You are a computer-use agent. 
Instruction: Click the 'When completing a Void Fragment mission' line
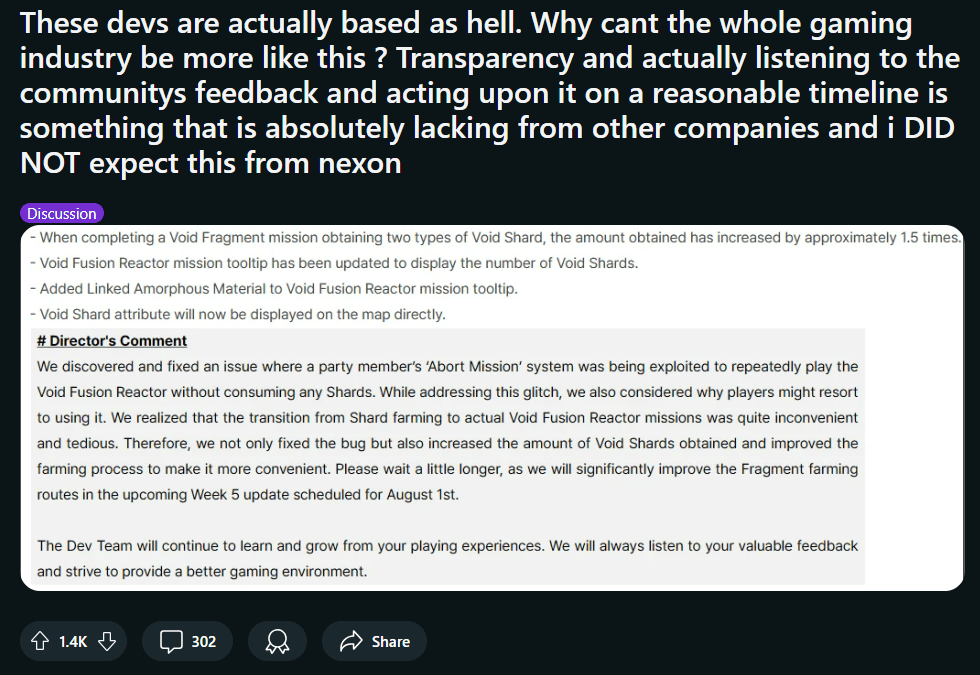[x=496, y=238]
